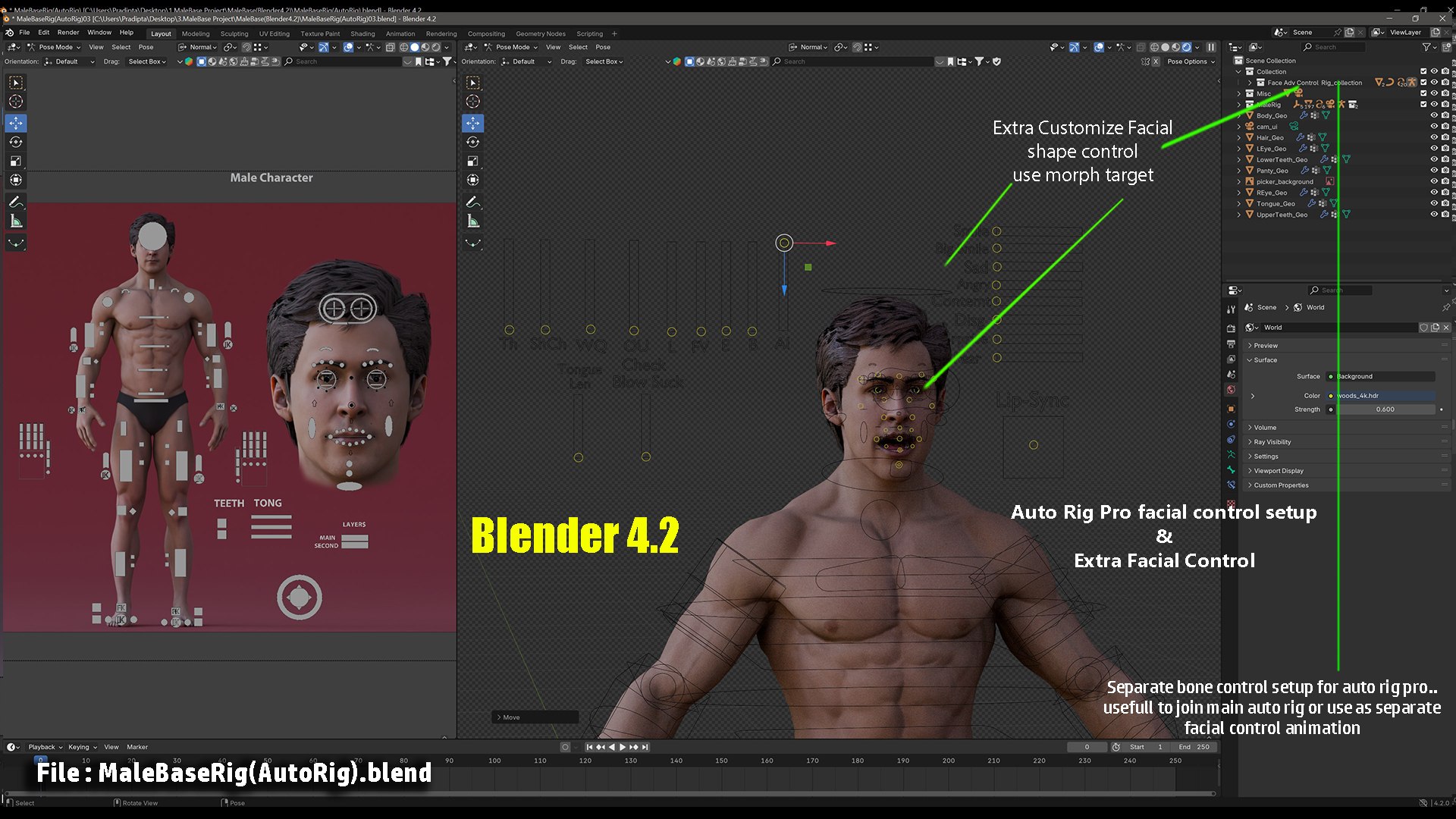This screenshot has height=819, width=1456.
Task: Open the Keying popover in timeline
Action: [x=83, y=747]
